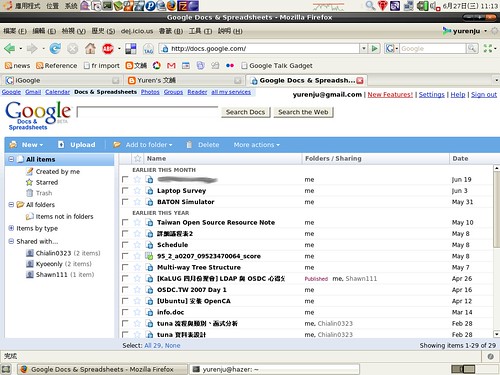Screen dimensions: 500x375
Task: Click the show desktop icon in the bottom panel
Action: click(6, 369)
